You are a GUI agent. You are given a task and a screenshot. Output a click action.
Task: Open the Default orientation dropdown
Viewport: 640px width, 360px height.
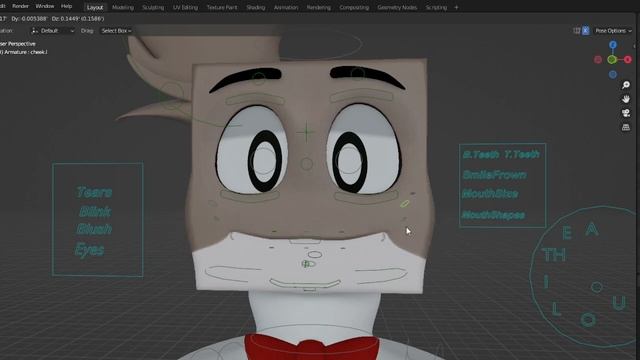53,31
